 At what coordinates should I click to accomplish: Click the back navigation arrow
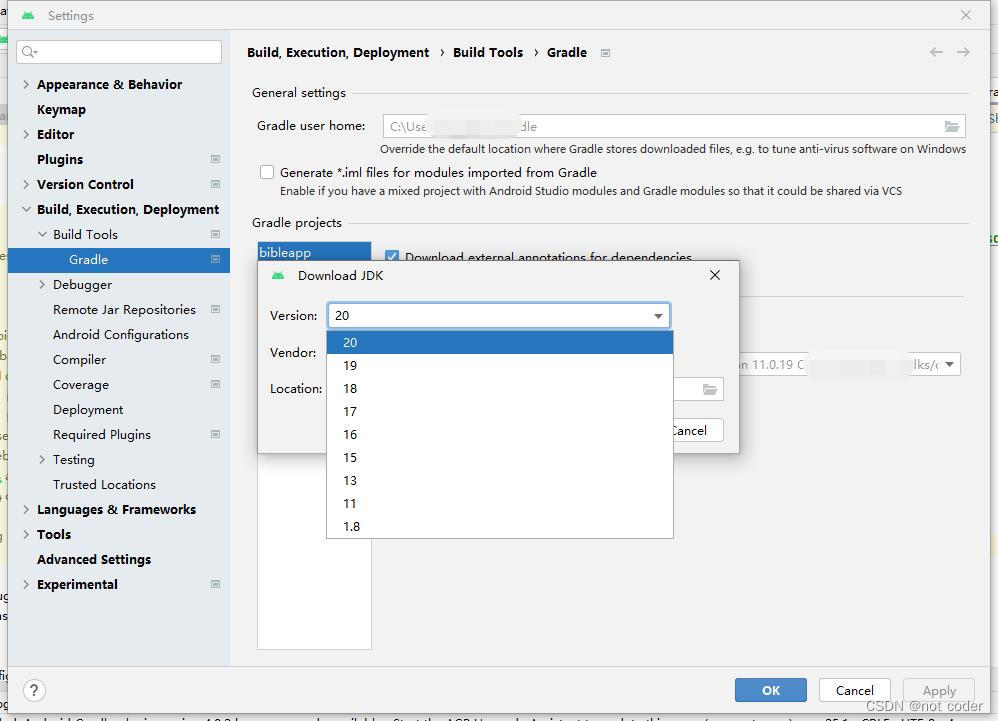(936, 52)
